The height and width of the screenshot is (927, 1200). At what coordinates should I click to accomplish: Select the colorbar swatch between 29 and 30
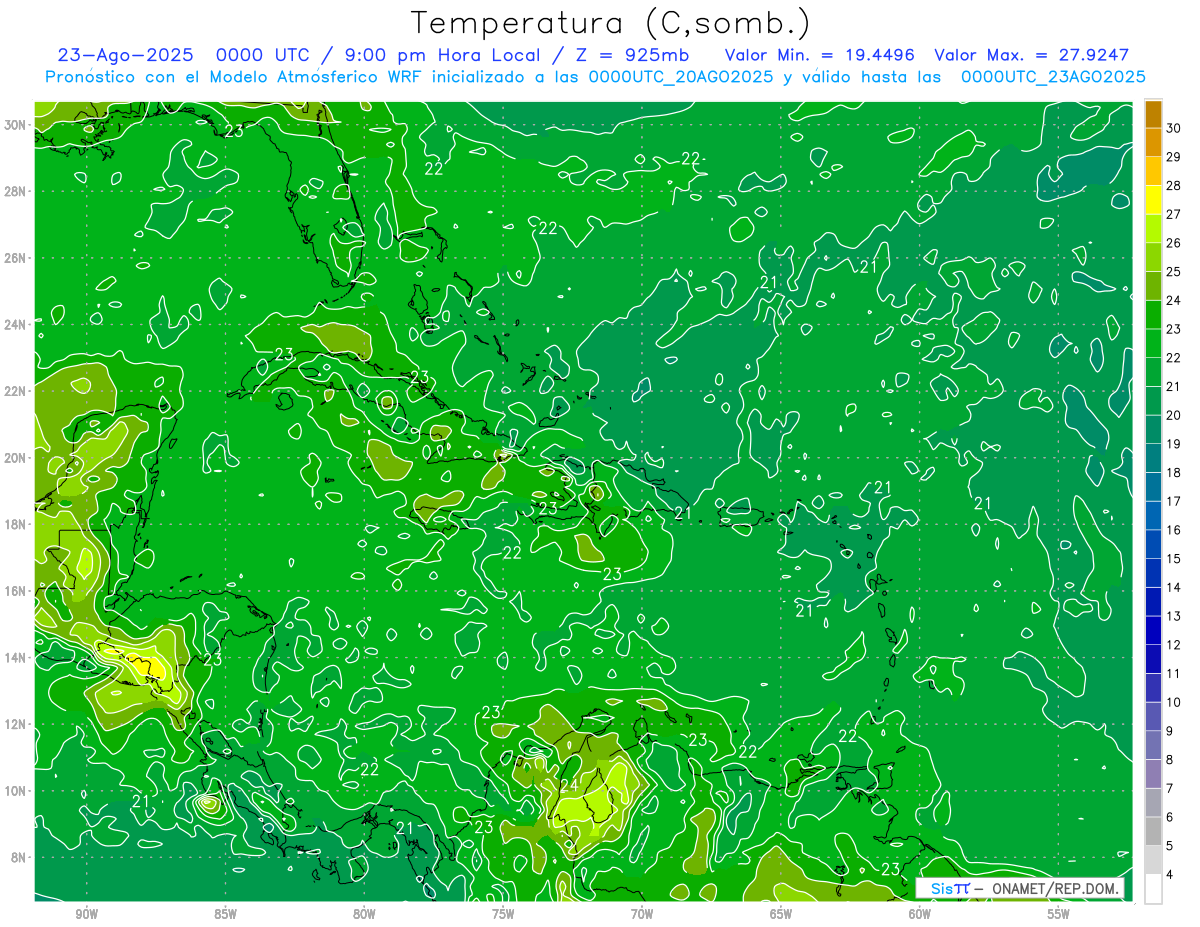pyautogui.click(x=1154, y=143)
